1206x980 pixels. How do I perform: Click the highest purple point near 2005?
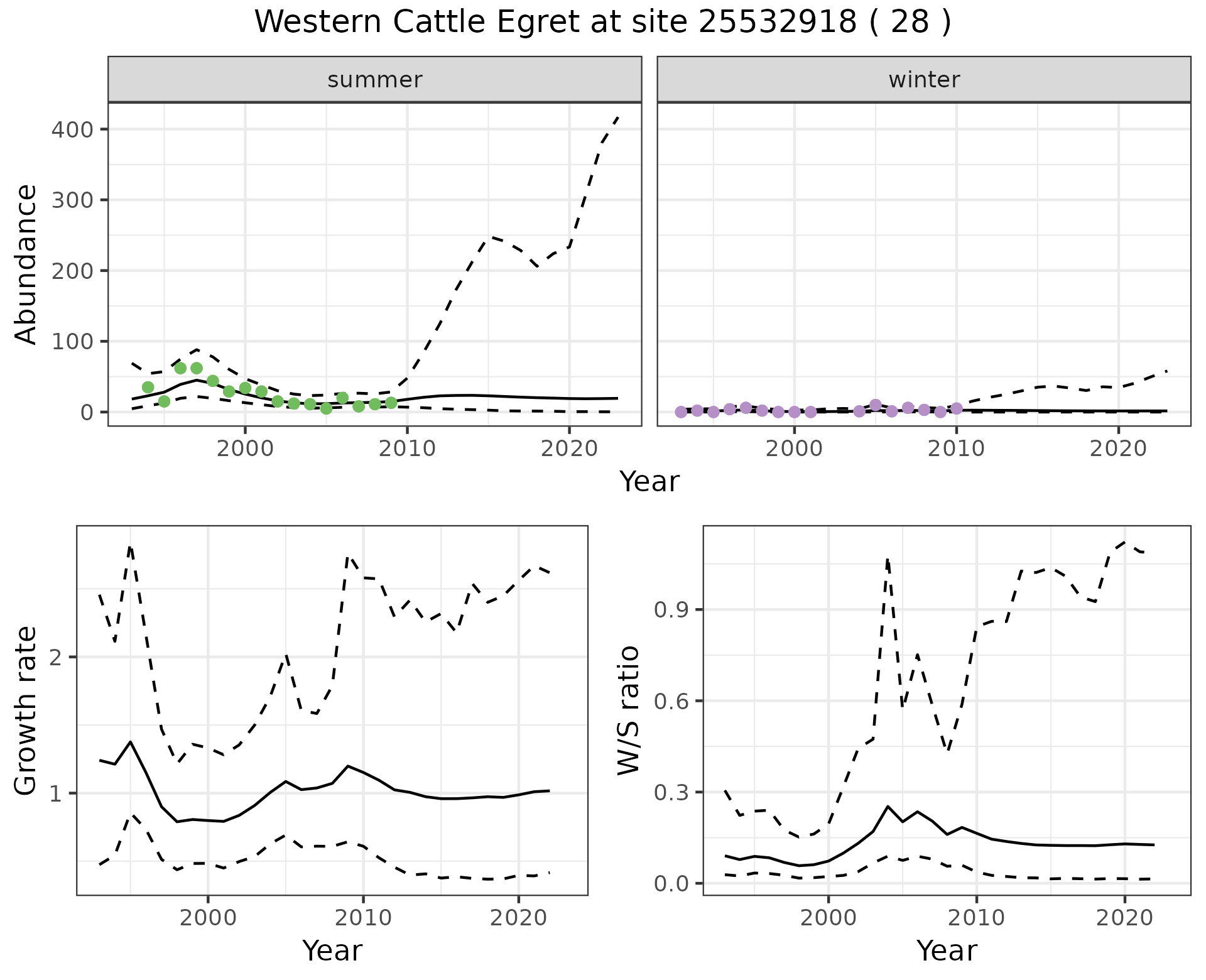coord(876,405)
